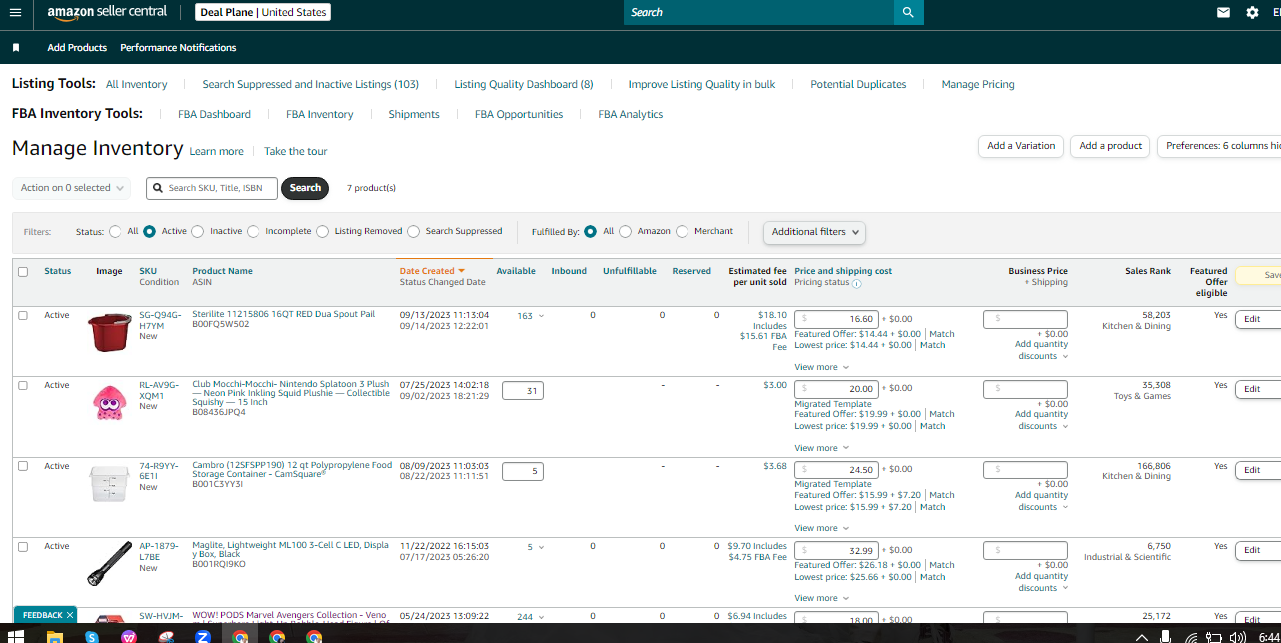Viewport: 1281px width, 643px height.
Task: Open Listing Quality Dashboard (8)
Action: (524, 84)
